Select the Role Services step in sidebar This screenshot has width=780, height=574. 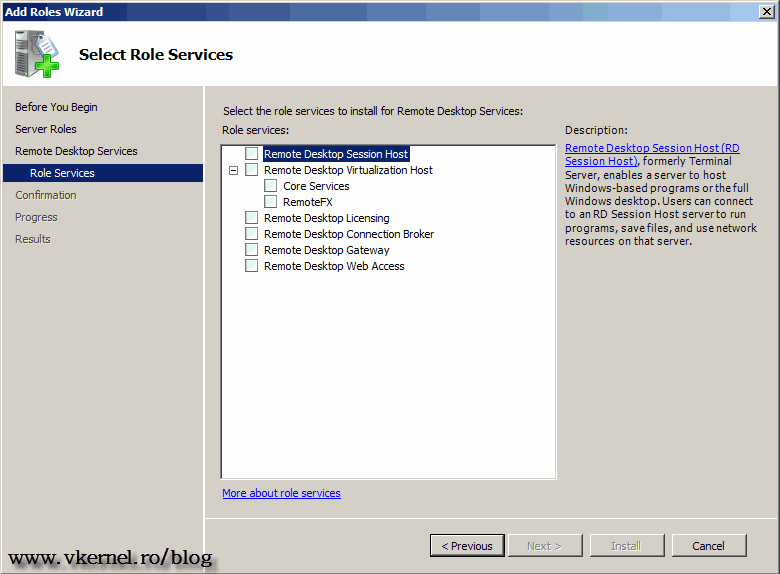62,173
